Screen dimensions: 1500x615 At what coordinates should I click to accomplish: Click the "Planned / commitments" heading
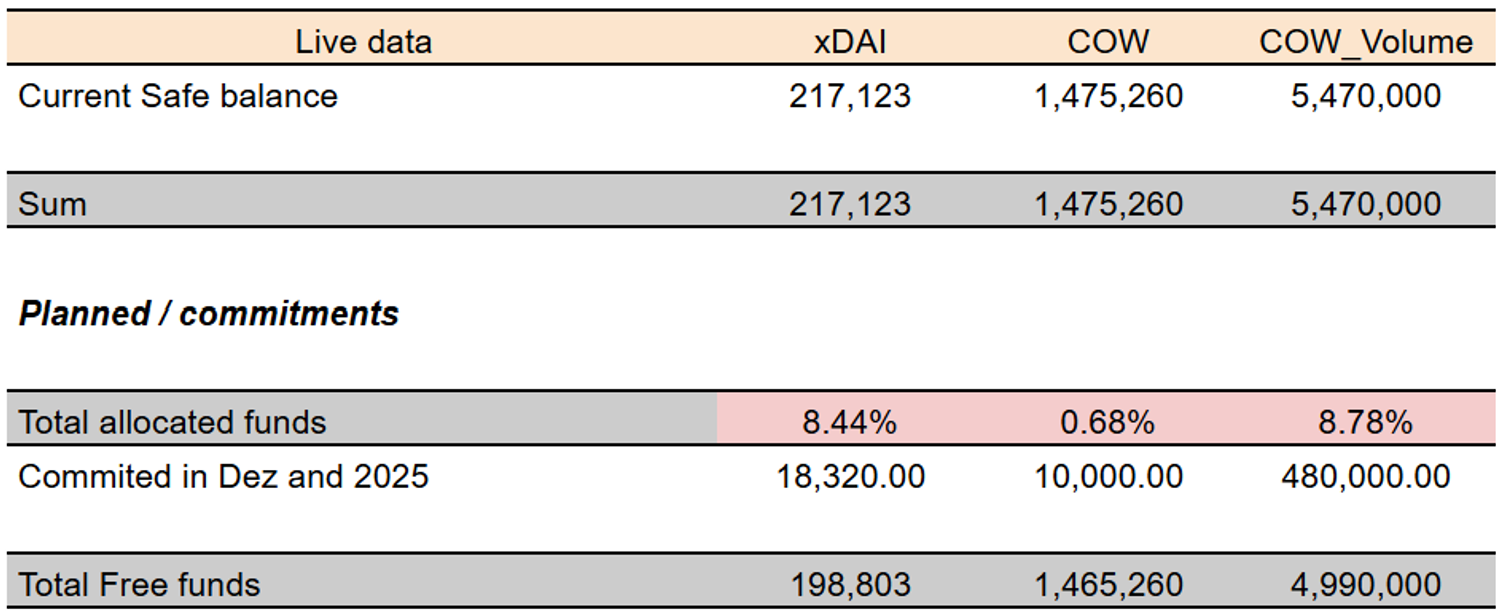pyautogui.click(x=208, y=314)
